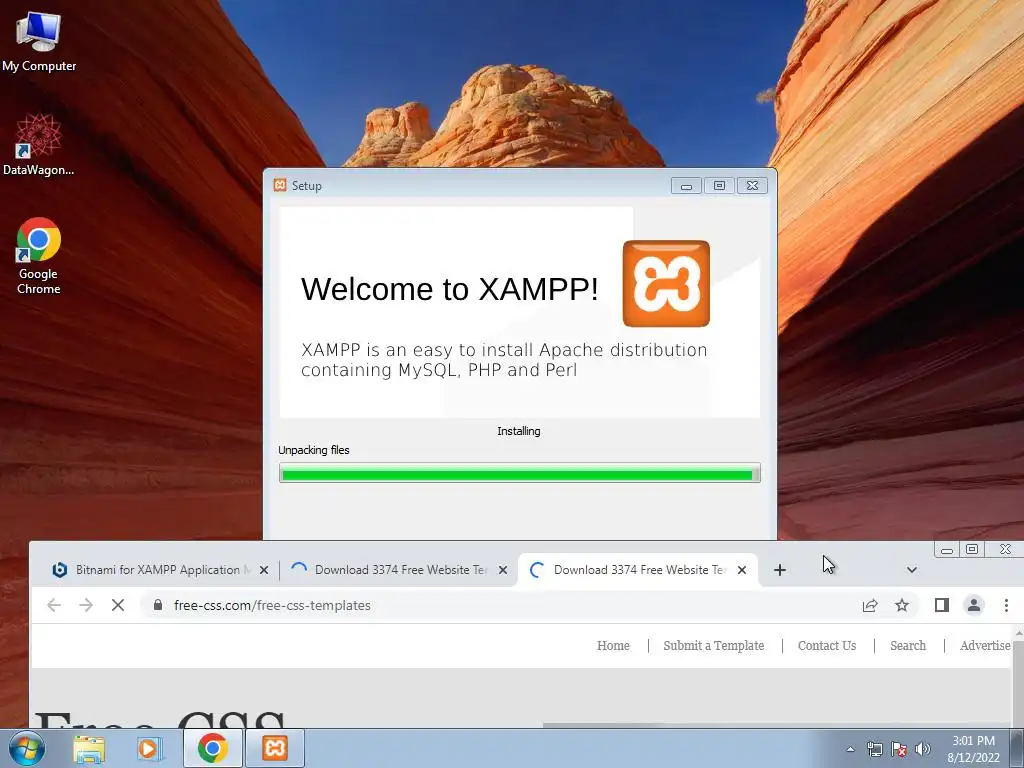The image size is (1024, 768).
Task: Open My Computer desktop icon
Action: pyautogui.click(x=39, y=41)
